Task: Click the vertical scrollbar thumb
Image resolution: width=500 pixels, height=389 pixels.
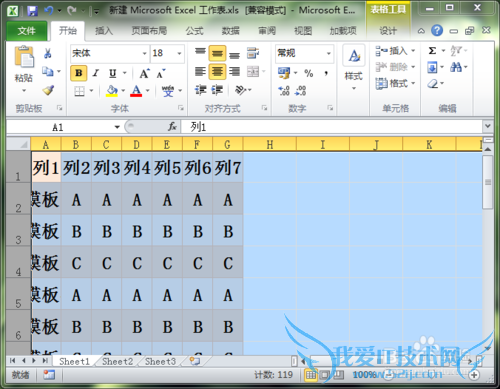Action: tap(488, 182)
